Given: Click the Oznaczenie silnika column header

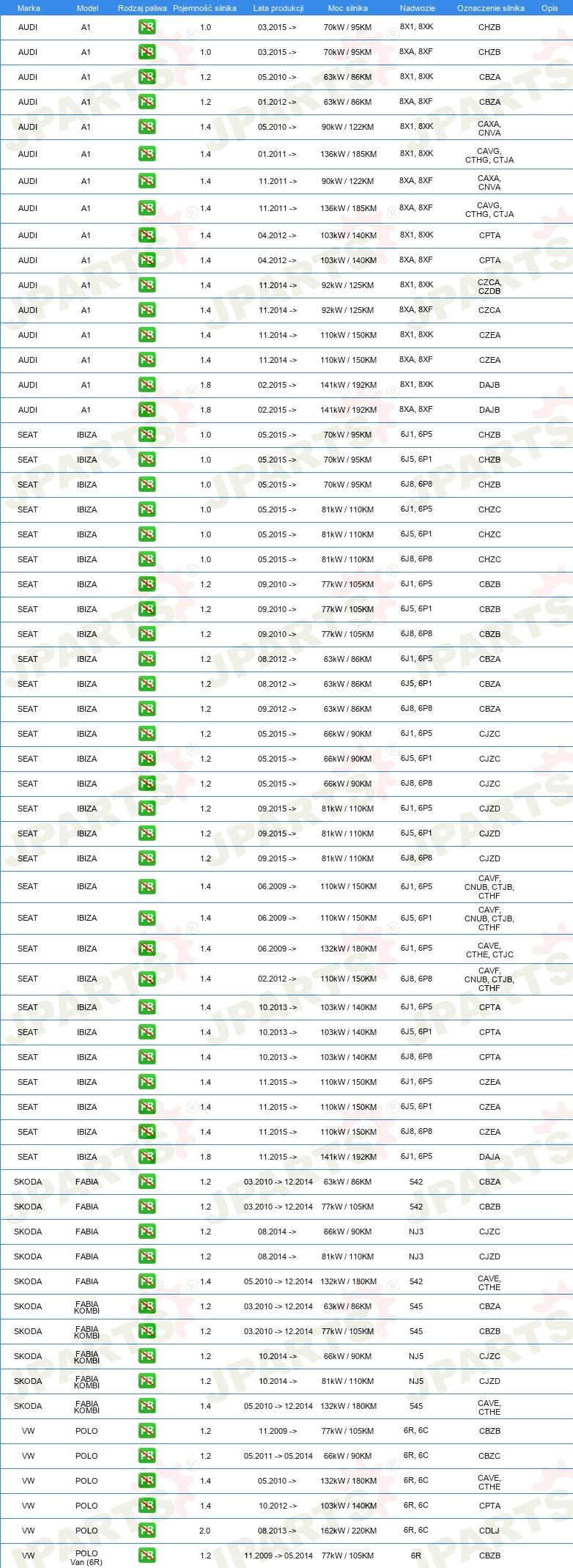Looking at the screenshot, I should 490,8.
